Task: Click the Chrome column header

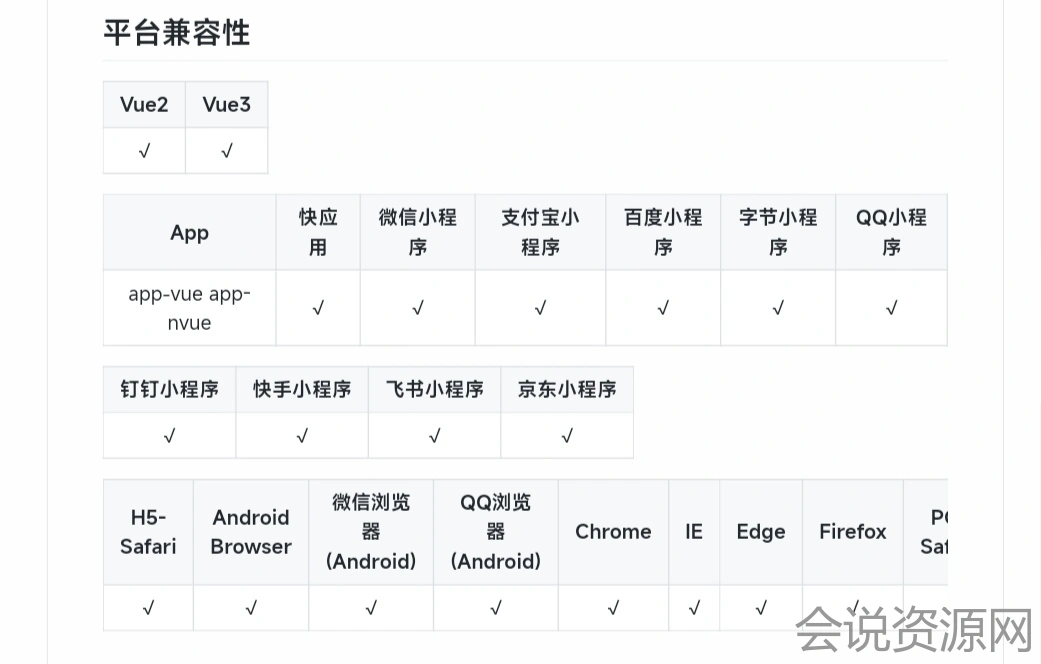Action: (x=613, y=532)
